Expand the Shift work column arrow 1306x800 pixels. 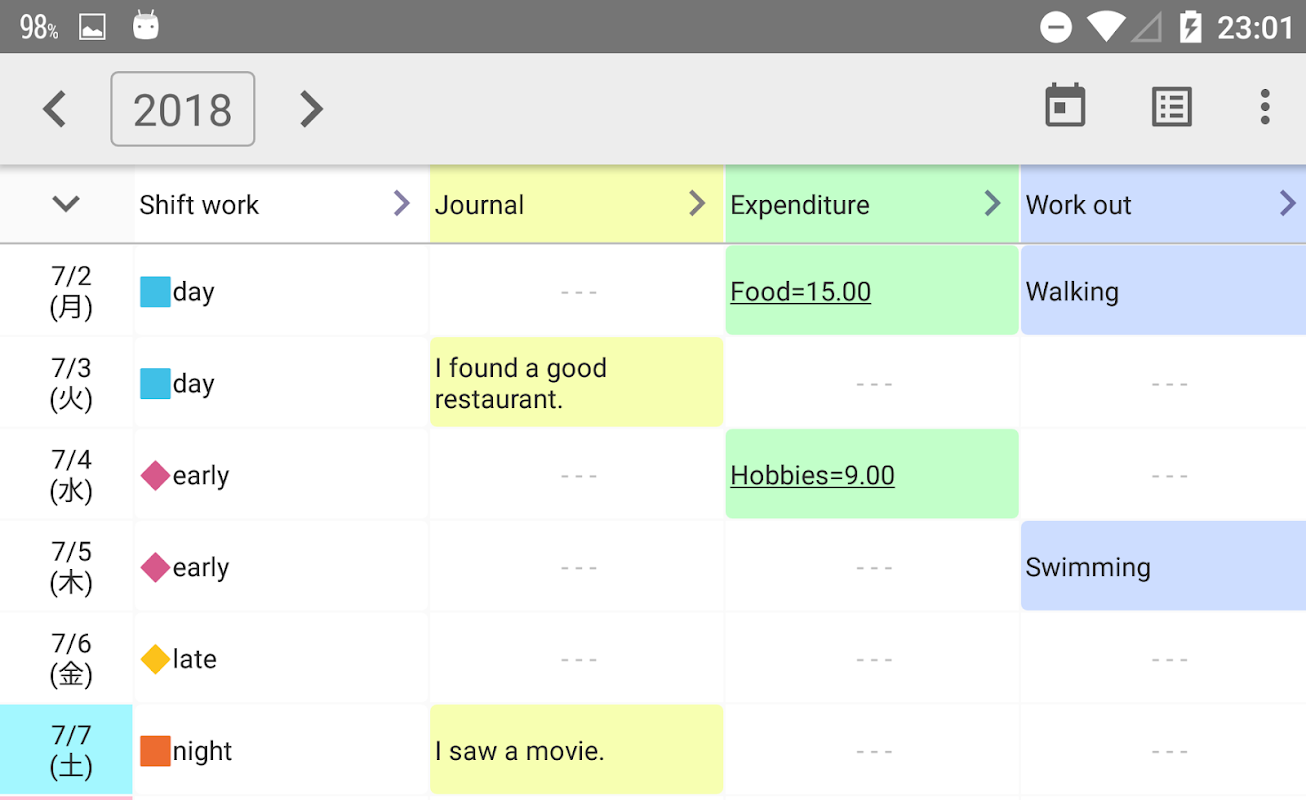pos(401,204)
